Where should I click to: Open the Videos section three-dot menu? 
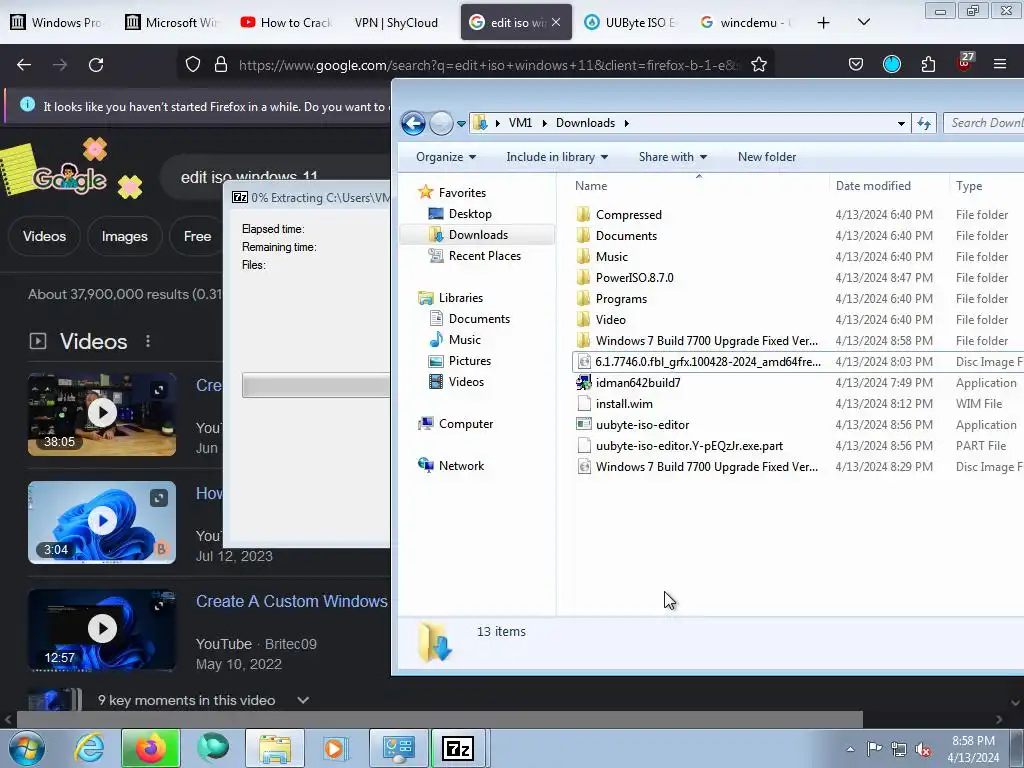(148, 341)
